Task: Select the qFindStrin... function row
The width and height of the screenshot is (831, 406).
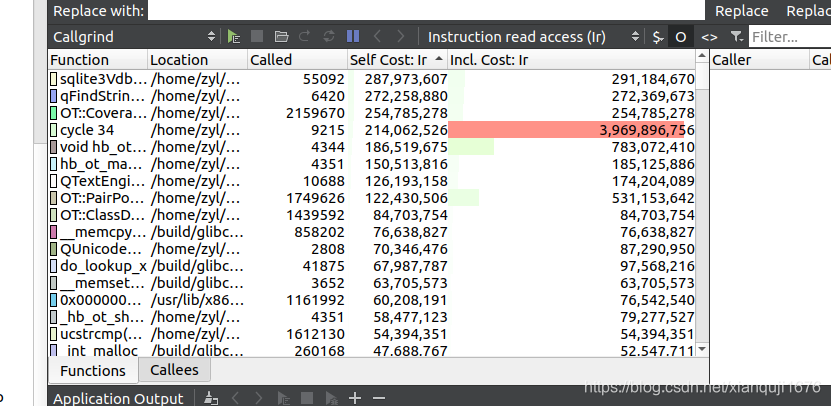Action: point(372,96)
